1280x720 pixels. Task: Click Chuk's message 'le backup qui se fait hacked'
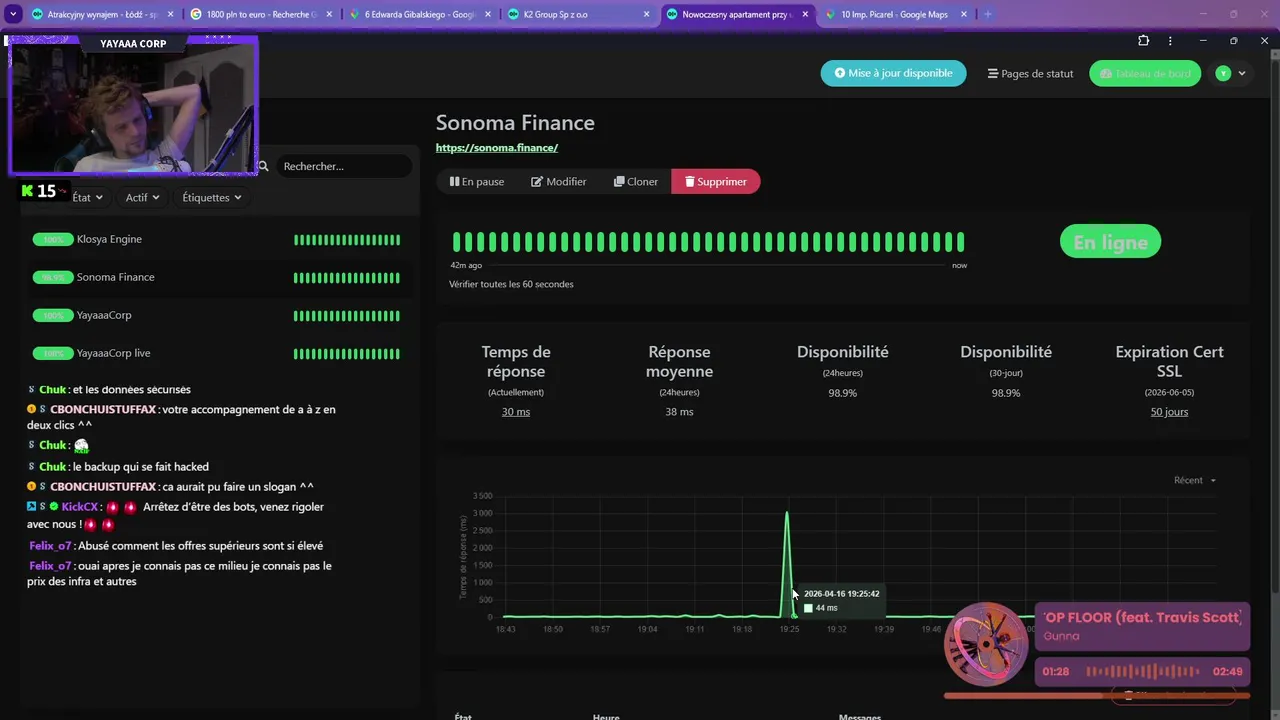(118, 467)
